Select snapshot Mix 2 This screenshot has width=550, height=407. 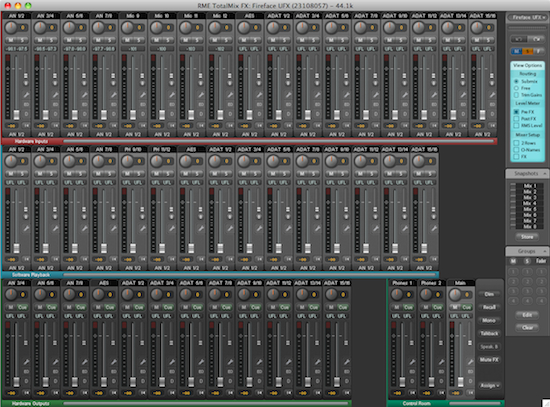coord(530,192)
